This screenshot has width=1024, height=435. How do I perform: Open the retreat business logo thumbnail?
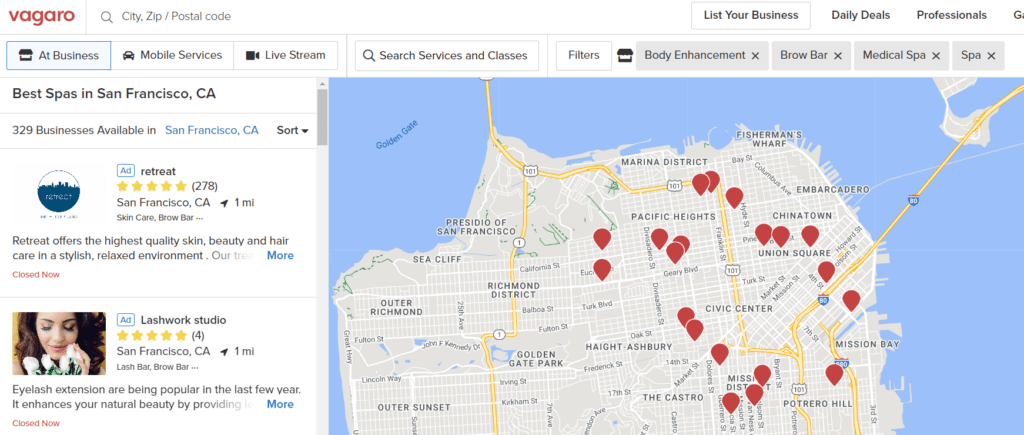58,193
